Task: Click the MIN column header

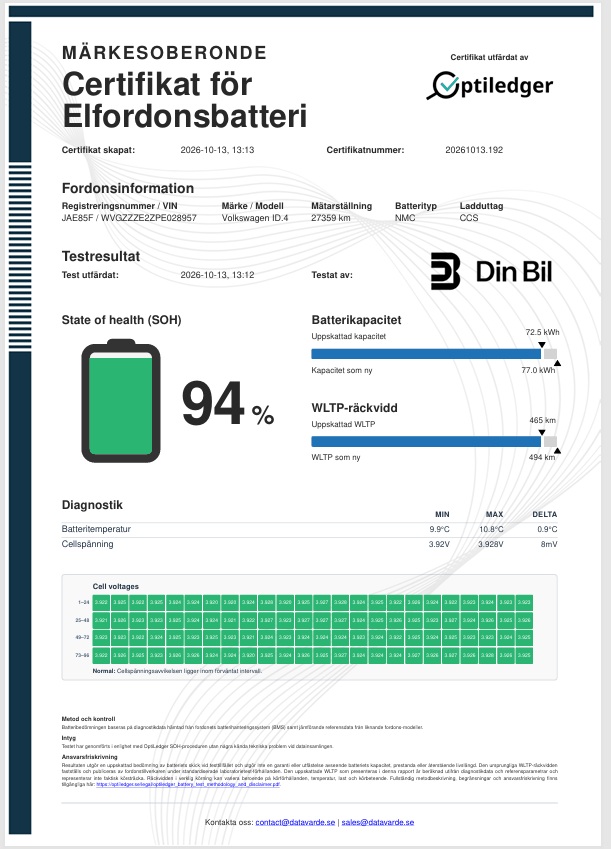Action: (x=442, y=514)
